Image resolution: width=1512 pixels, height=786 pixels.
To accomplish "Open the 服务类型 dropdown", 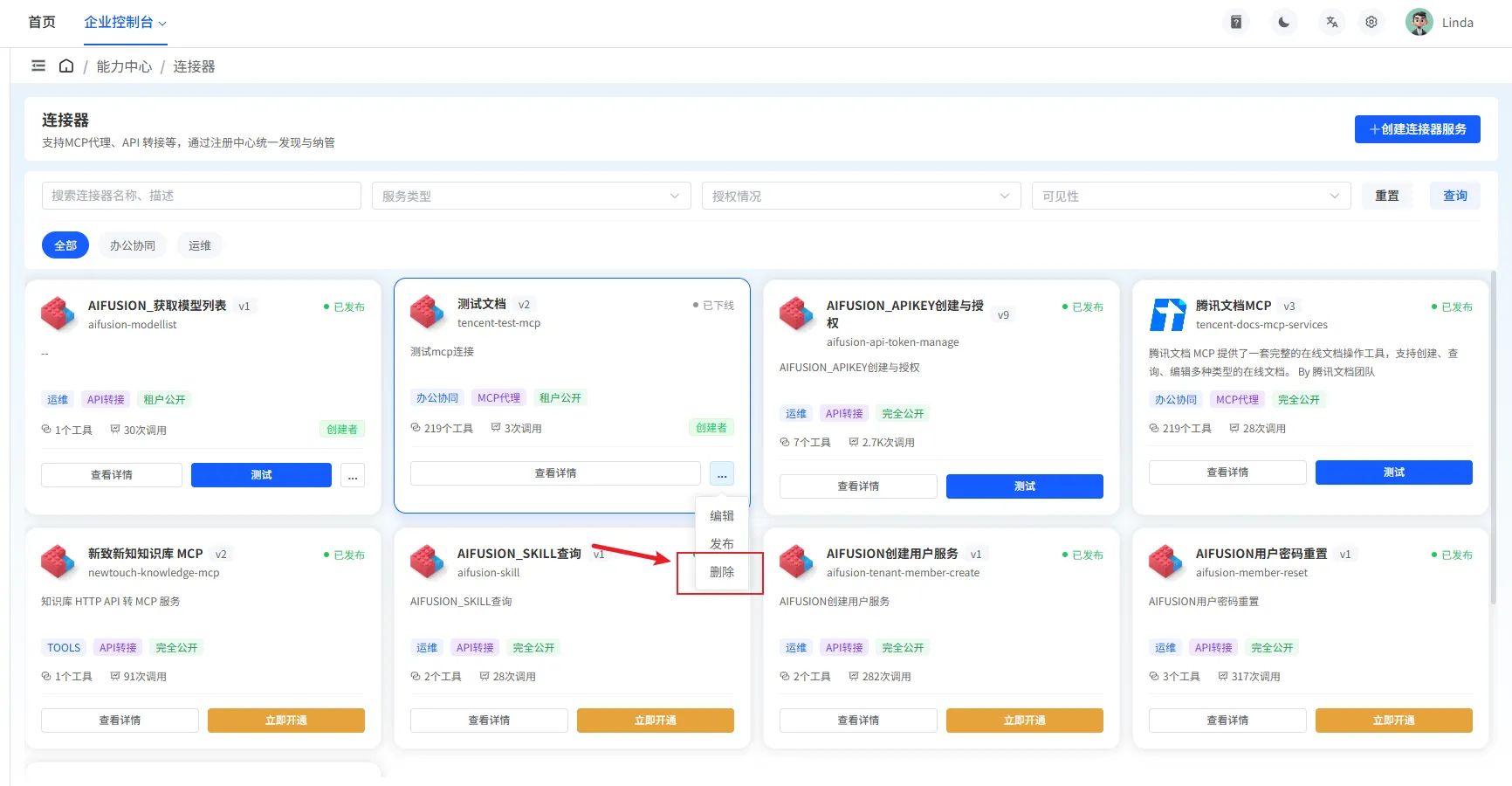I will (532, 196).
